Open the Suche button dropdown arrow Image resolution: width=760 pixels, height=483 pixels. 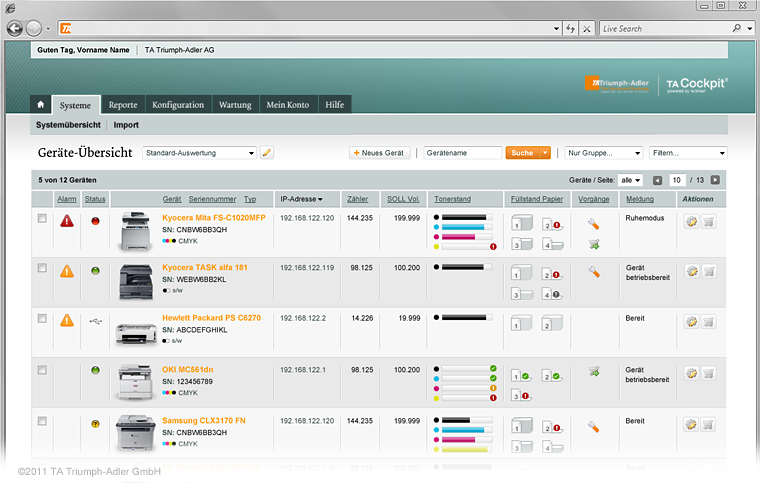[x=545, y=153]
